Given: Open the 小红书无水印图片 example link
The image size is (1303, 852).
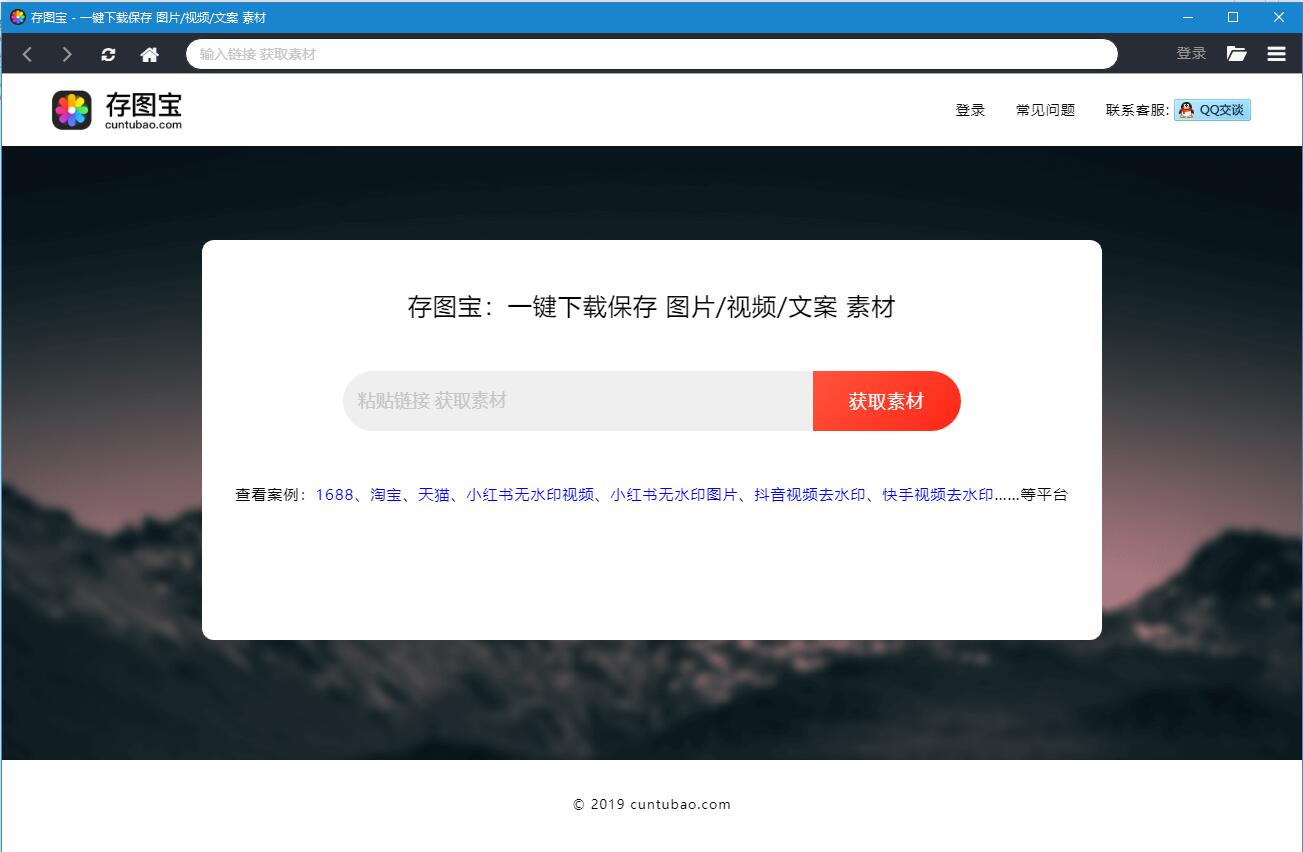Looking at the screenshot, I should point(674,495).
